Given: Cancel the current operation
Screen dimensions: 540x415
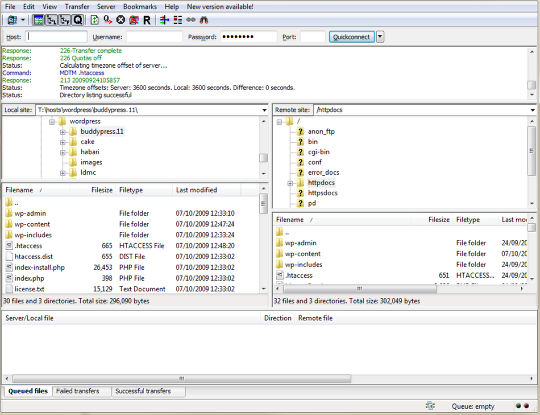Looking at the screenshot, I should [x=121, y=20].
